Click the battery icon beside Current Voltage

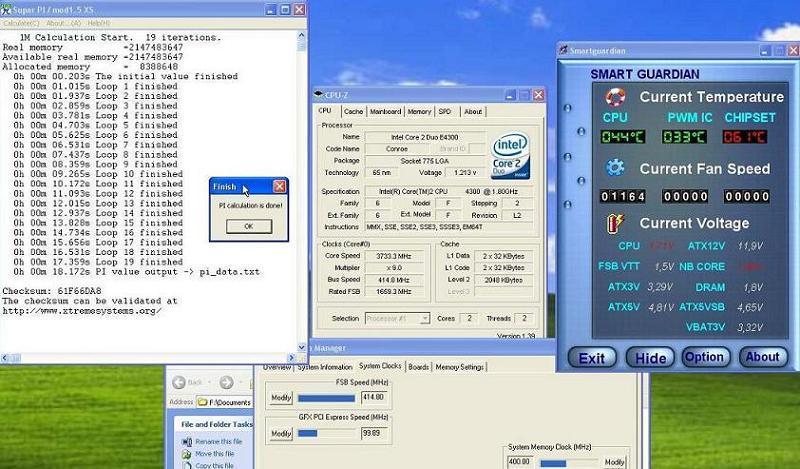[615, 223]
